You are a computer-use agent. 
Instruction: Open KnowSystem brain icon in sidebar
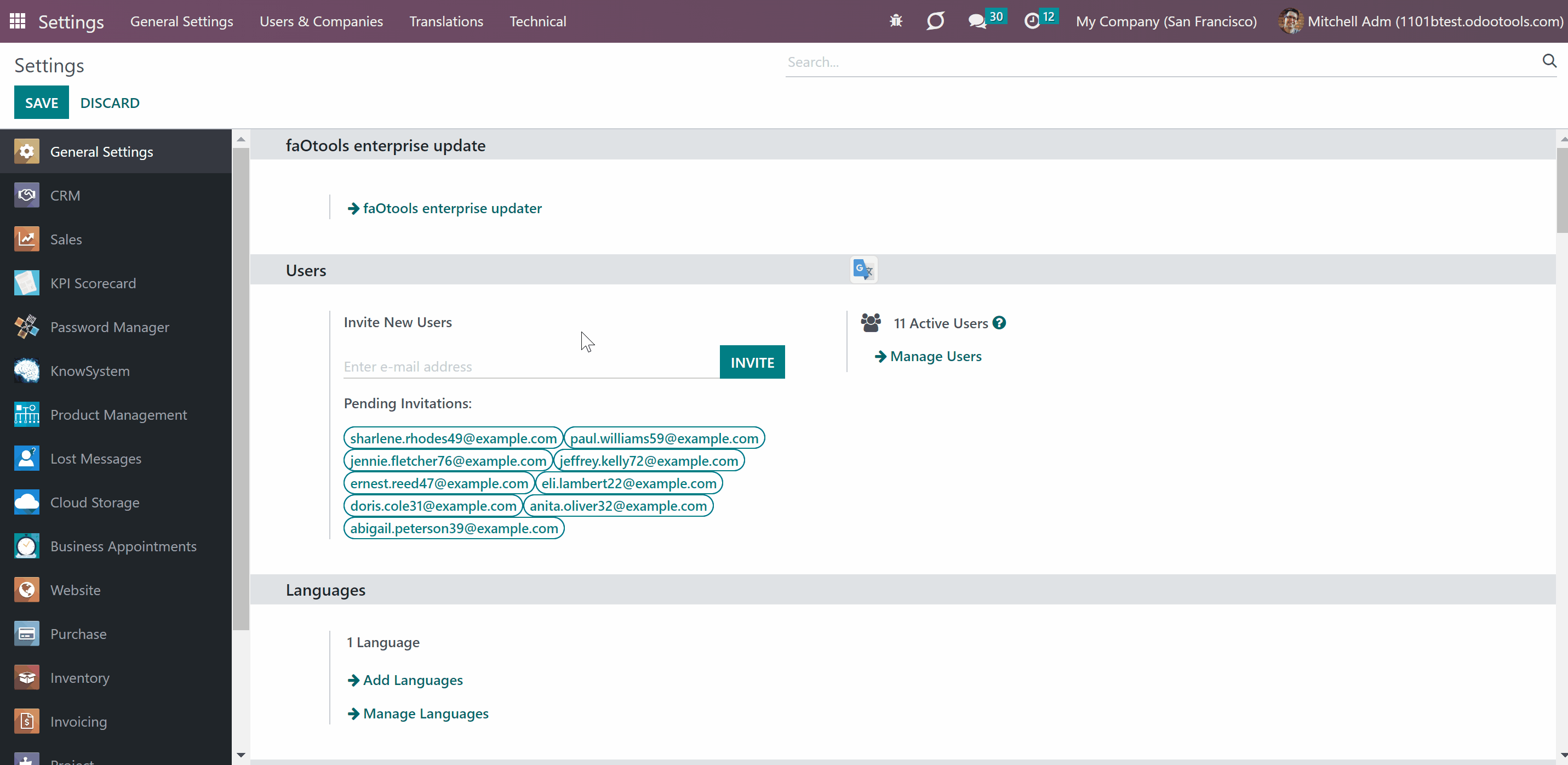tap(27, 370)
